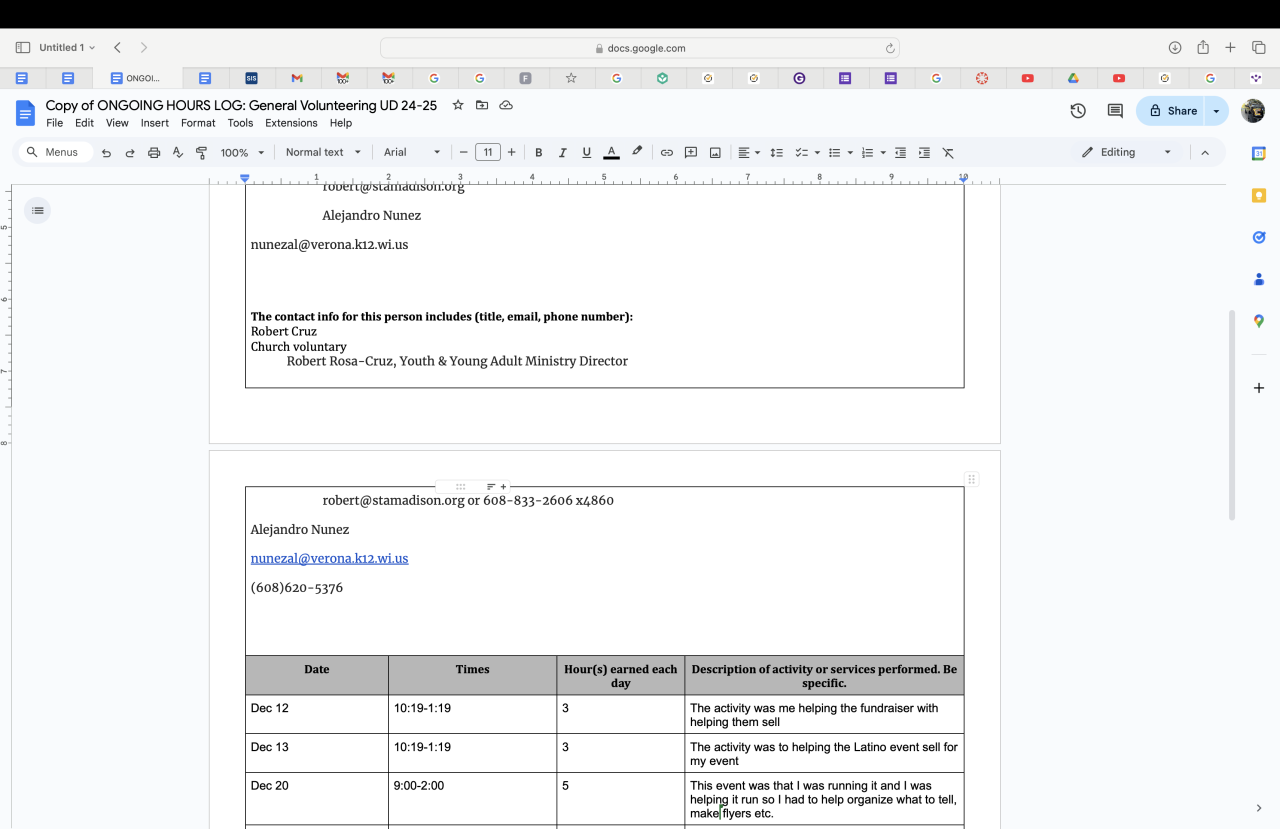Open Google Calendar in the side panel
This screenshot has width=1280, height=829.
[x=1259, y=153]
